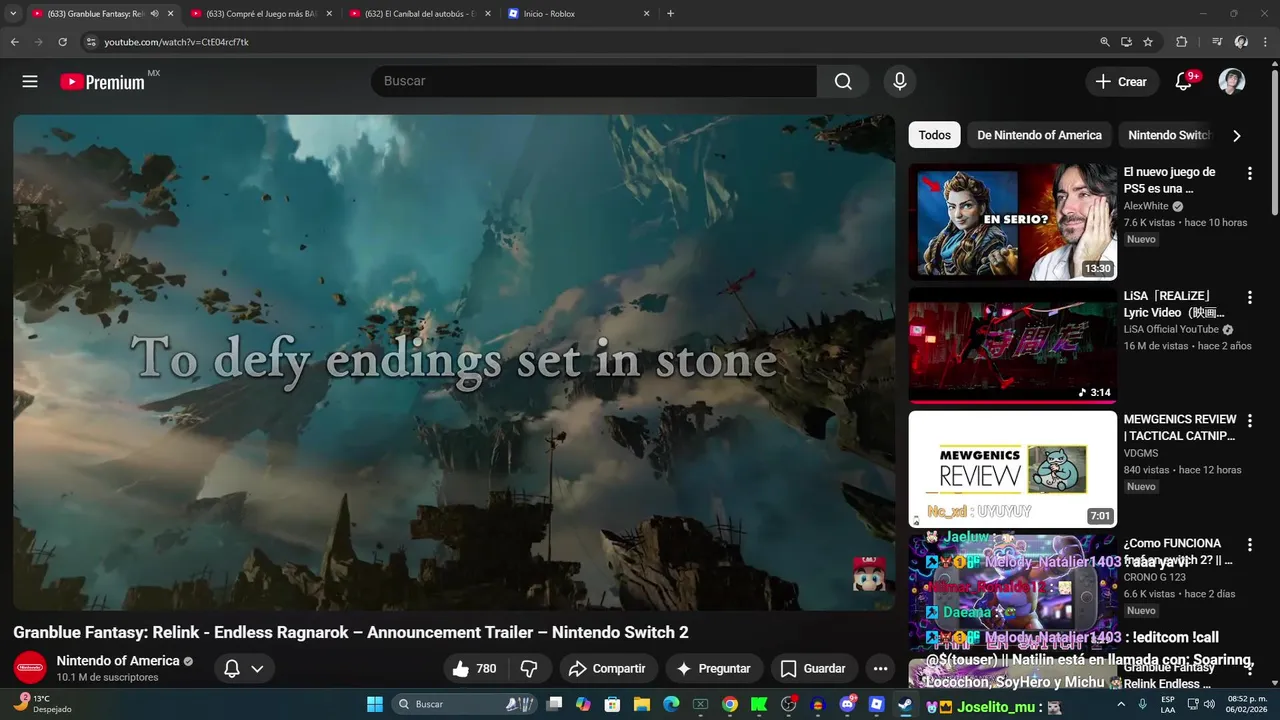This screenshot has width=1280, height=720.
Task: Select the Todos filter chip
Action: (x=935, y=135)
